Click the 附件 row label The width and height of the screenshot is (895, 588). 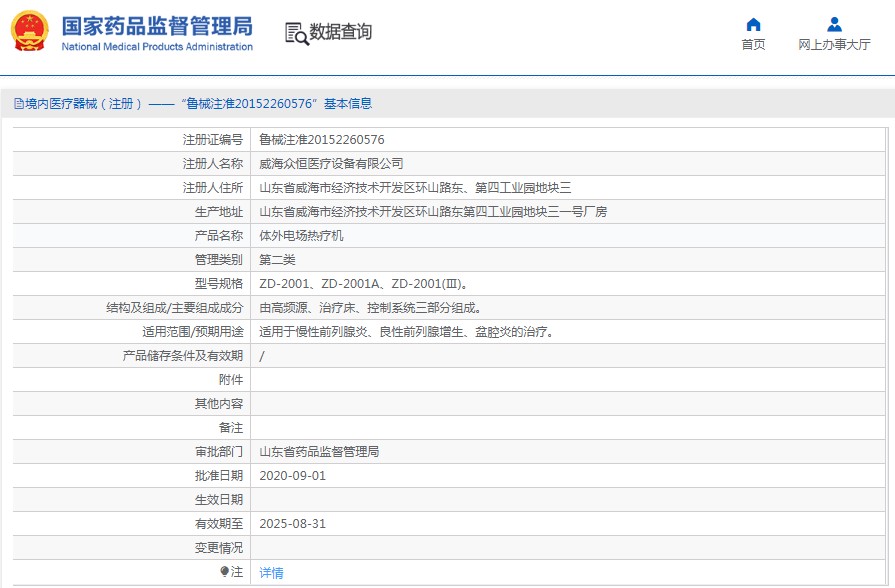point(231,380)
